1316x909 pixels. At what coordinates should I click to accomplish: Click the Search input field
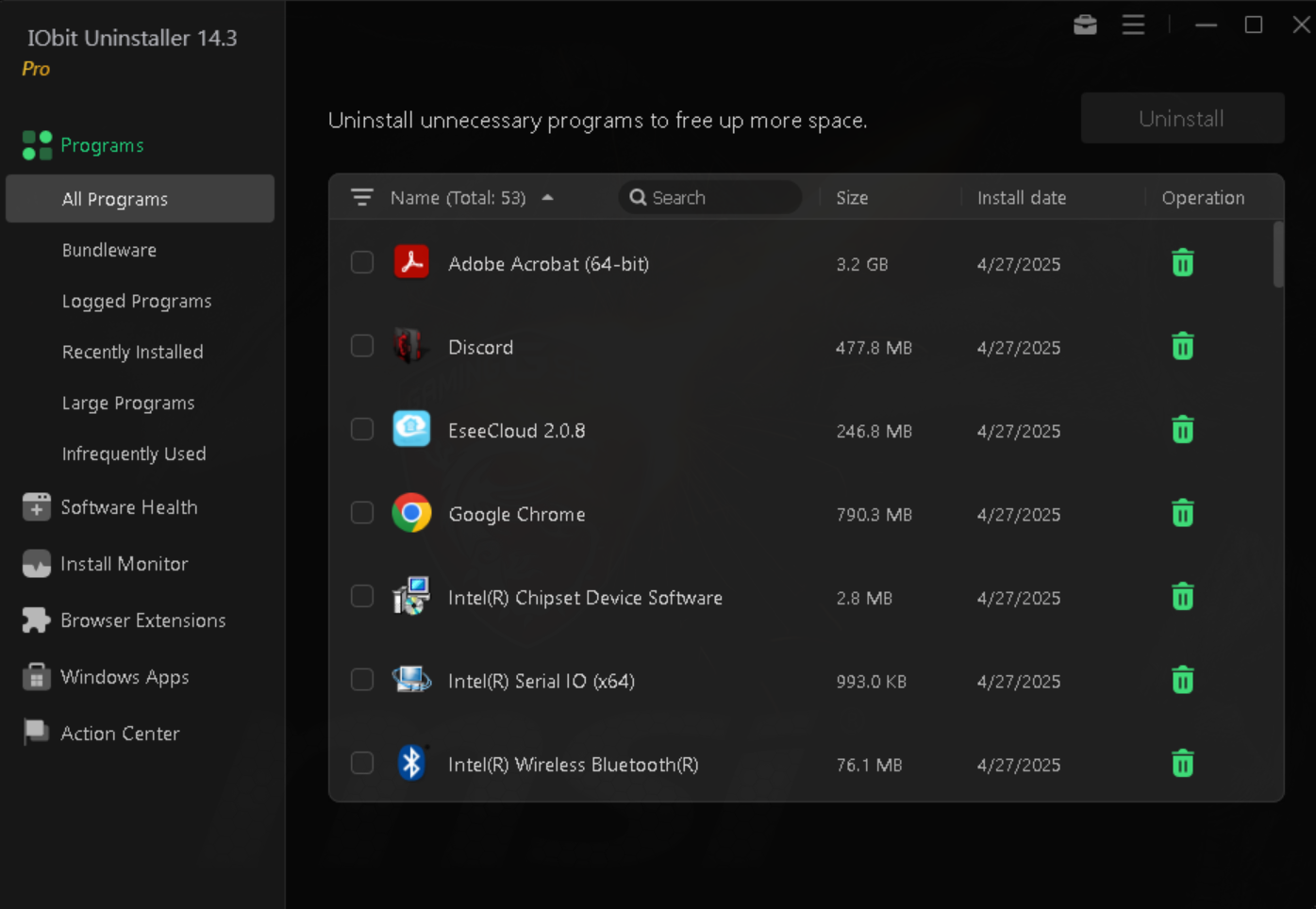point(717,198)
